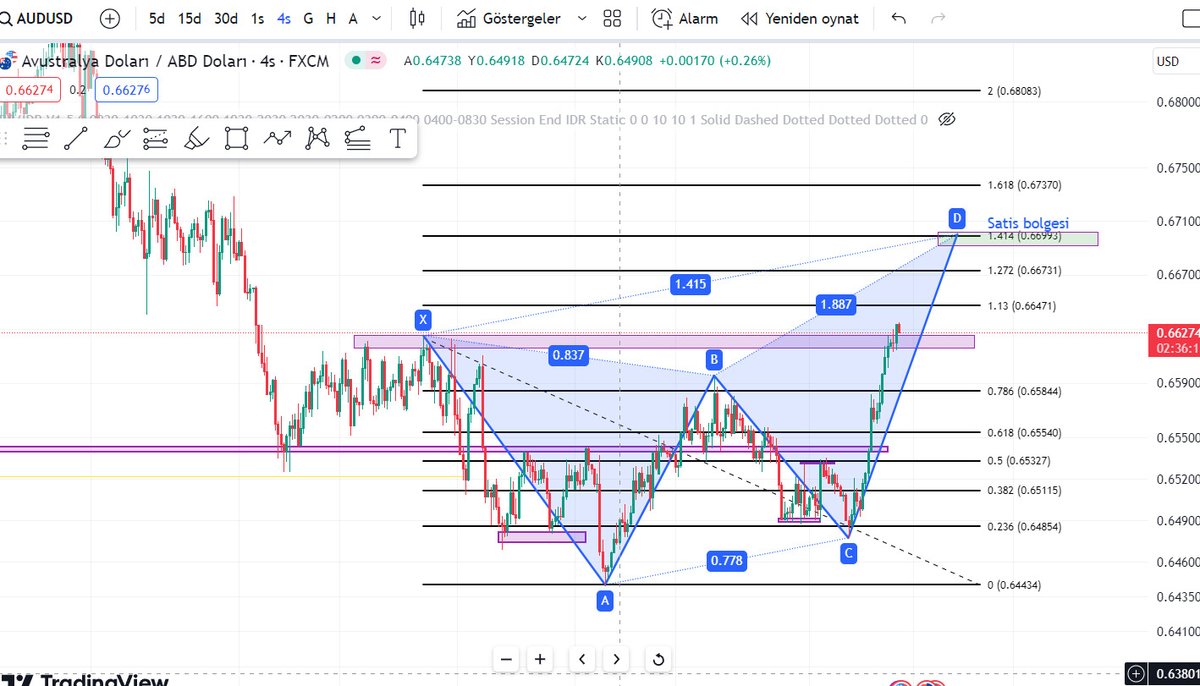Reset the chart view
Screen dimensions: 1200x686
point(658,659)
